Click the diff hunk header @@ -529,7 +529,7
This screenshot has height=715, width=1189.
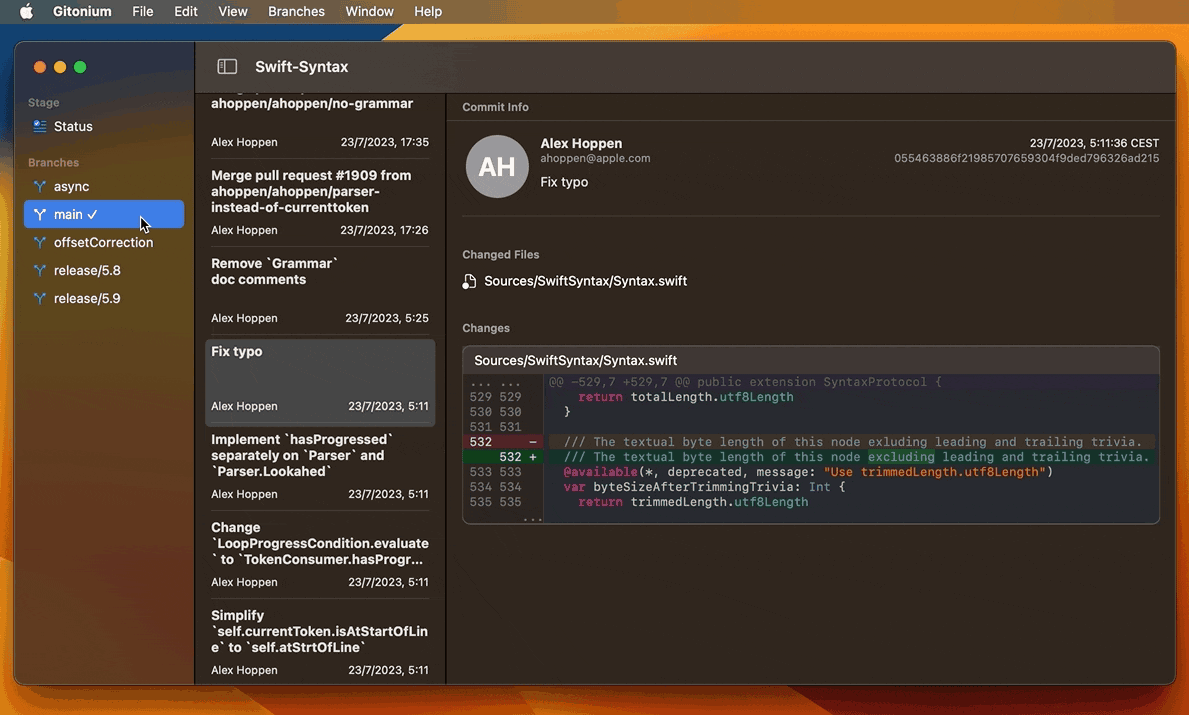click(745, 382)
